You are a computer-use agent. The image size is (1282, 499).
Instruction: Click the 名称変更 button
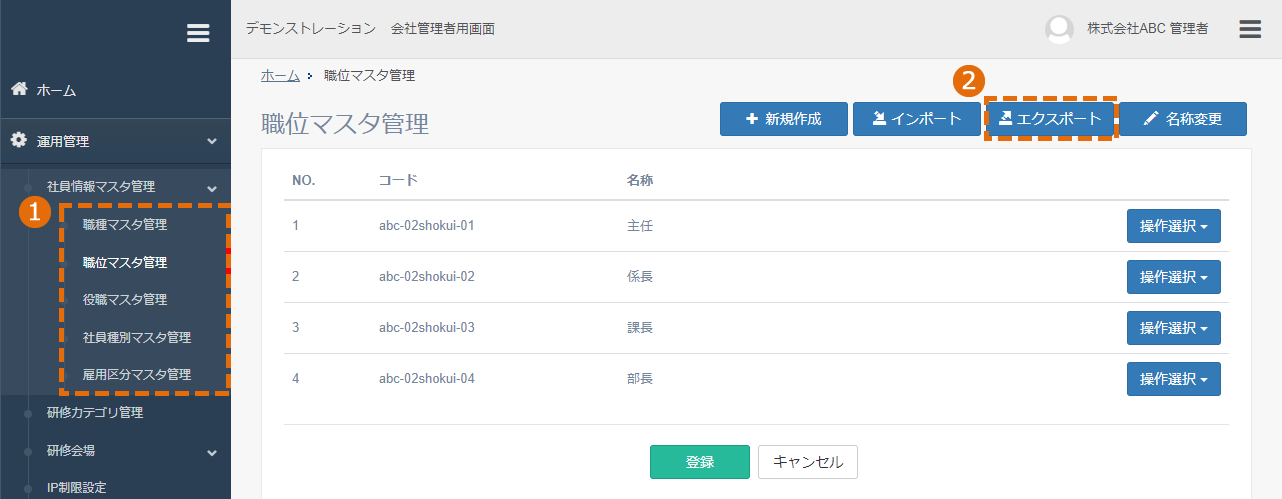click(1183, 119)
